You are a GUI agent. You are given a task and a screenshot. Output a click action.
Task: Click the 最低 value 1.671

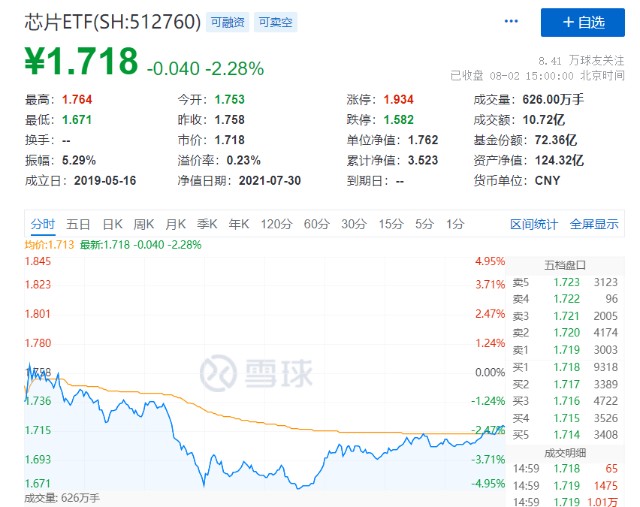[x=77, y=120]
